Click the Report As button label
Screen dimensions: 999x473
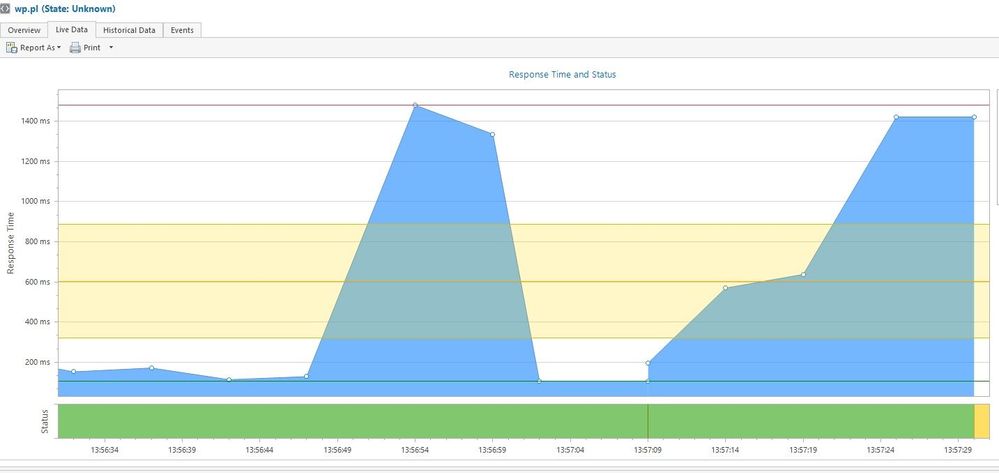point(37,48)
